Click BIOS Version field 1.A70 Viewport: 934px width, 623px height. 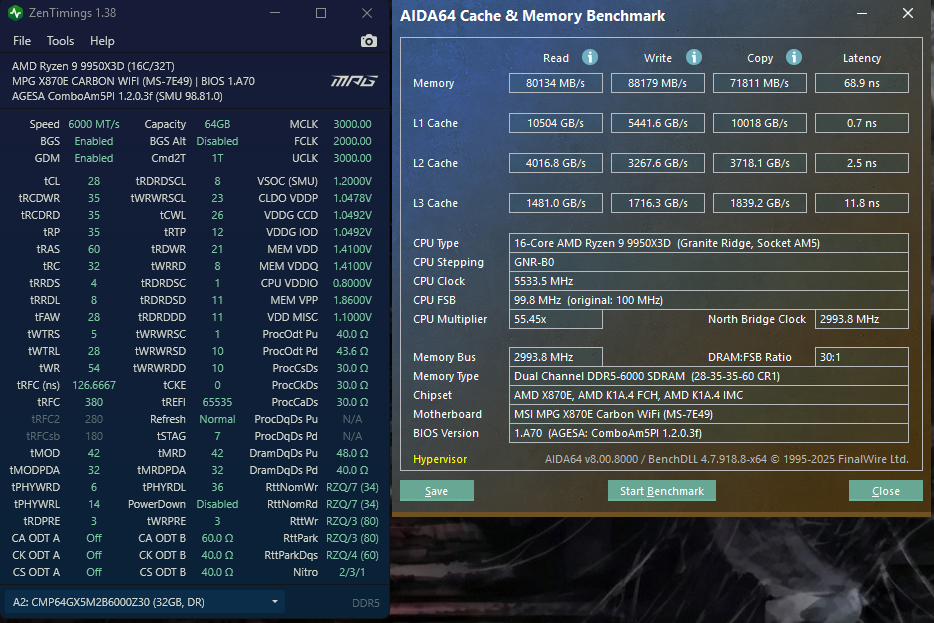[708, 434]
